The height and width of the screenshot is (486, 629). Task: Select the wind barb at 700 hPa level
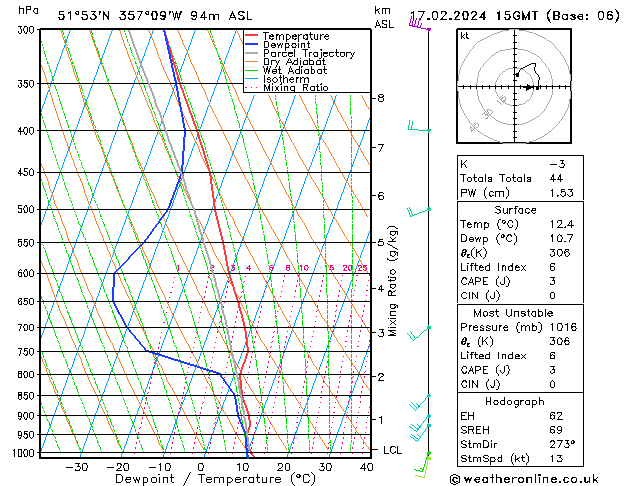422,330
